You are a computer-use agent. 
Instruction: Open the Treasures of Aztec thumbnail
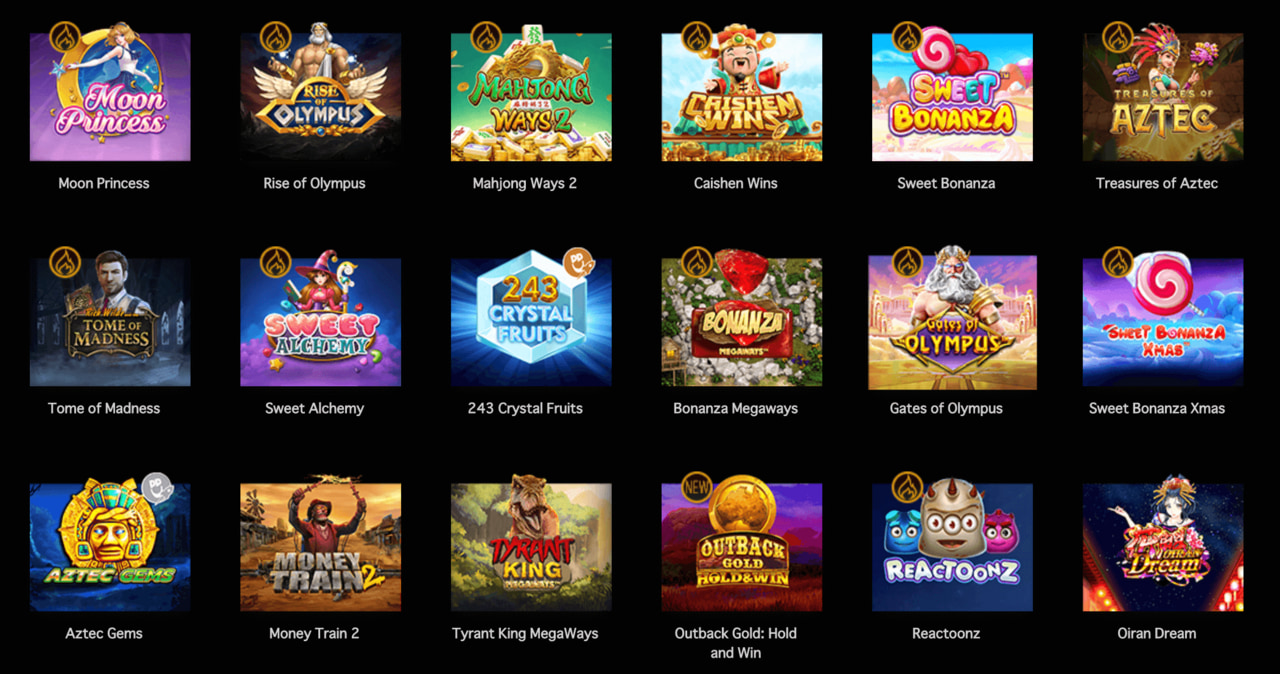pyautogui.click(x=1163, y=97)
